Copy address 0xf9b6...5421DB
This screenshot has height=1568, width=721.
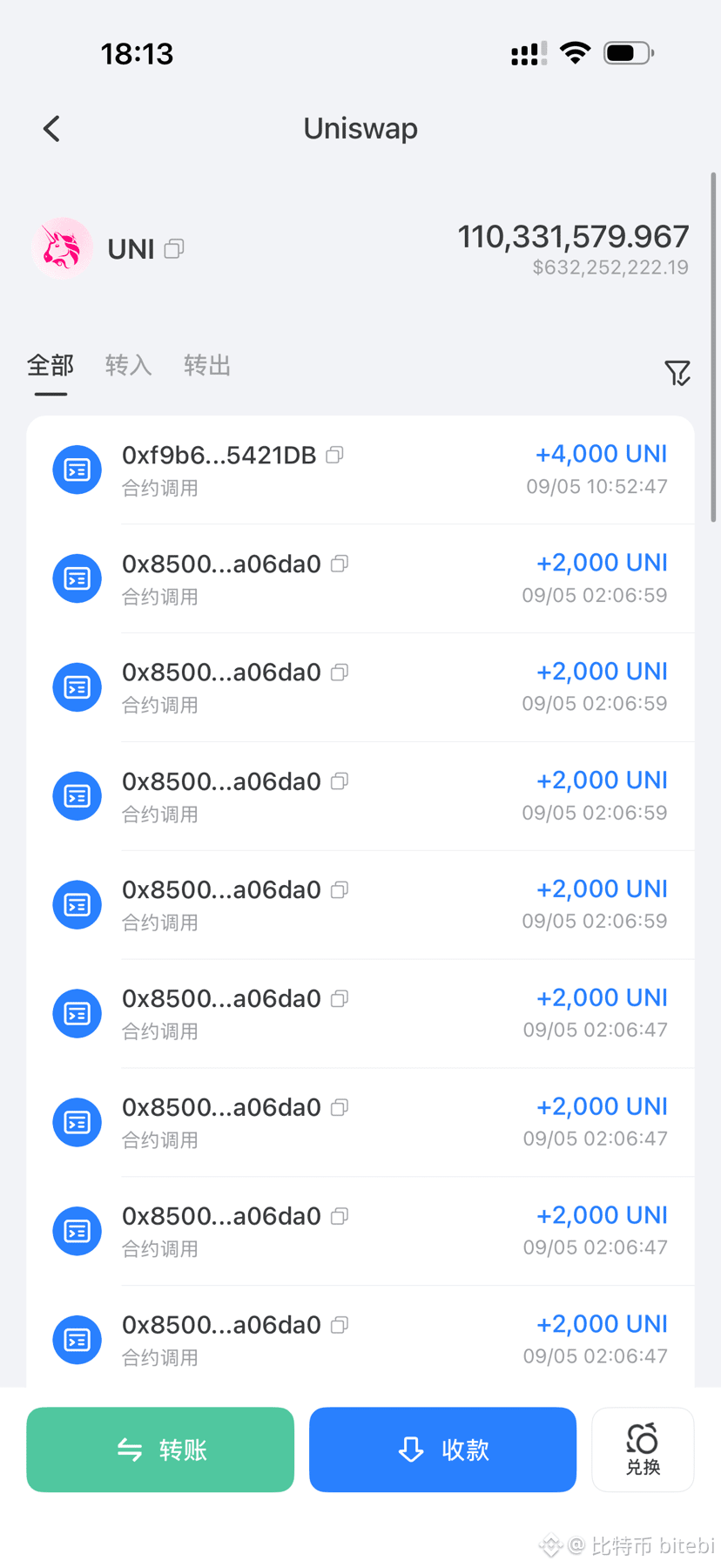click(x=335, y=455)
